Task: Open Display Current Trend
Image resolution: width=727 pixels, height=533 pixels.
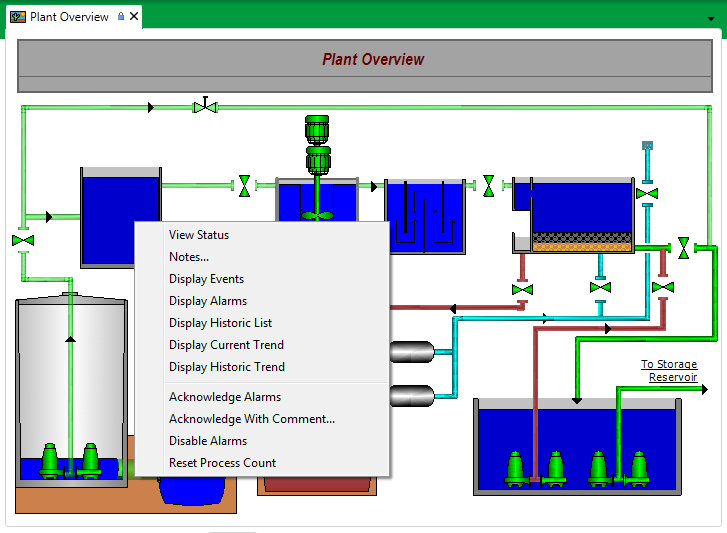Action: [x=226, y=345]
